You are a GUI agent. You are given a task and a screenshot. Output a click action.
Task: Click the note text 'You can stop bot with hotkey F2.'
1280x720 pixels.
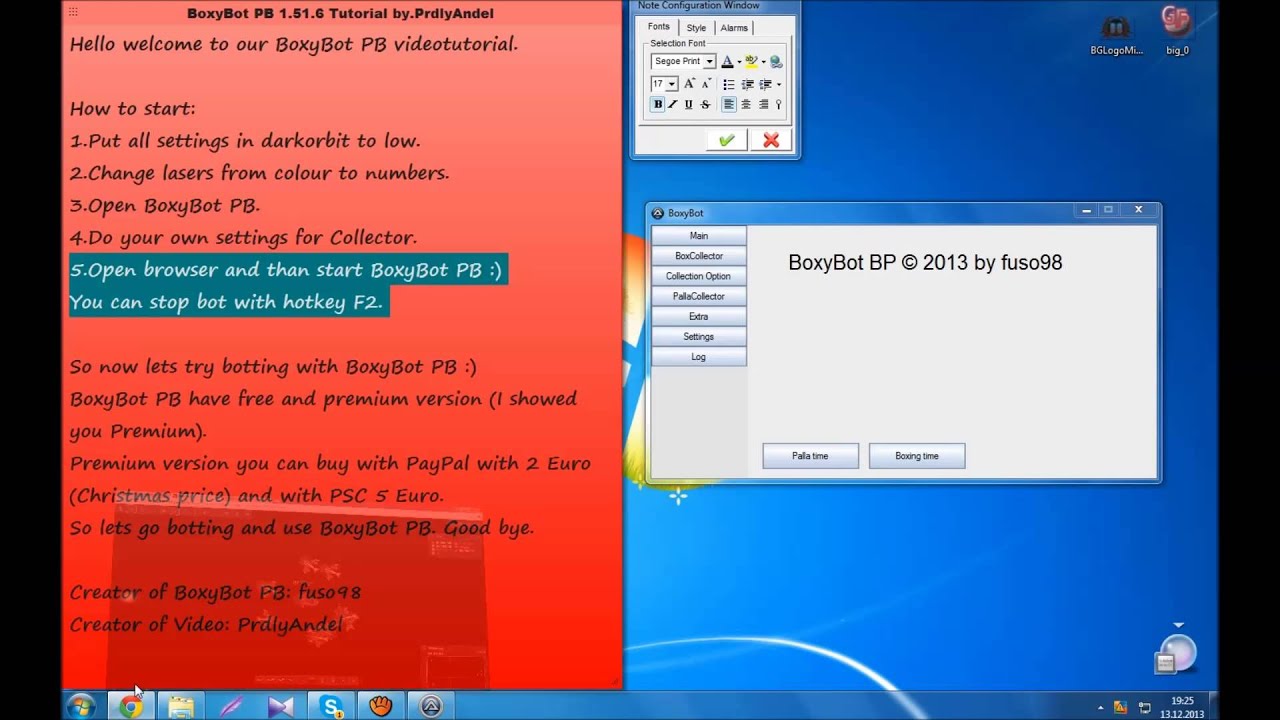pos(227,301)
